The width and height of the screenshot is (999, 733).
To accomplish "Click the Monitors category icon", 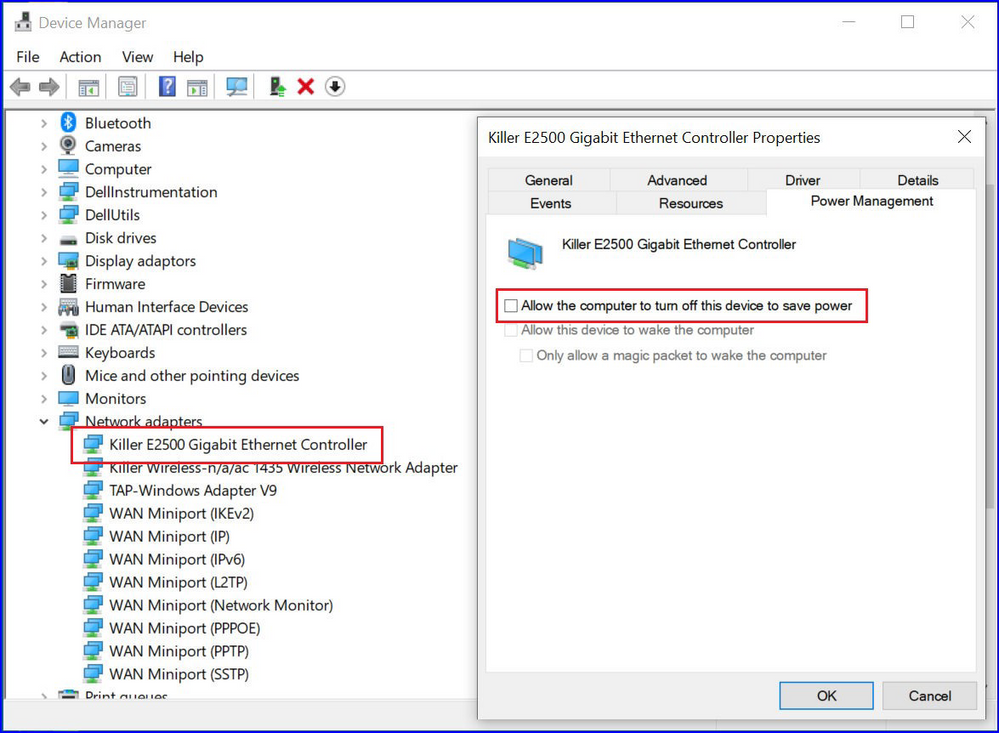I will pyautogui.click(x=68, y=398).
